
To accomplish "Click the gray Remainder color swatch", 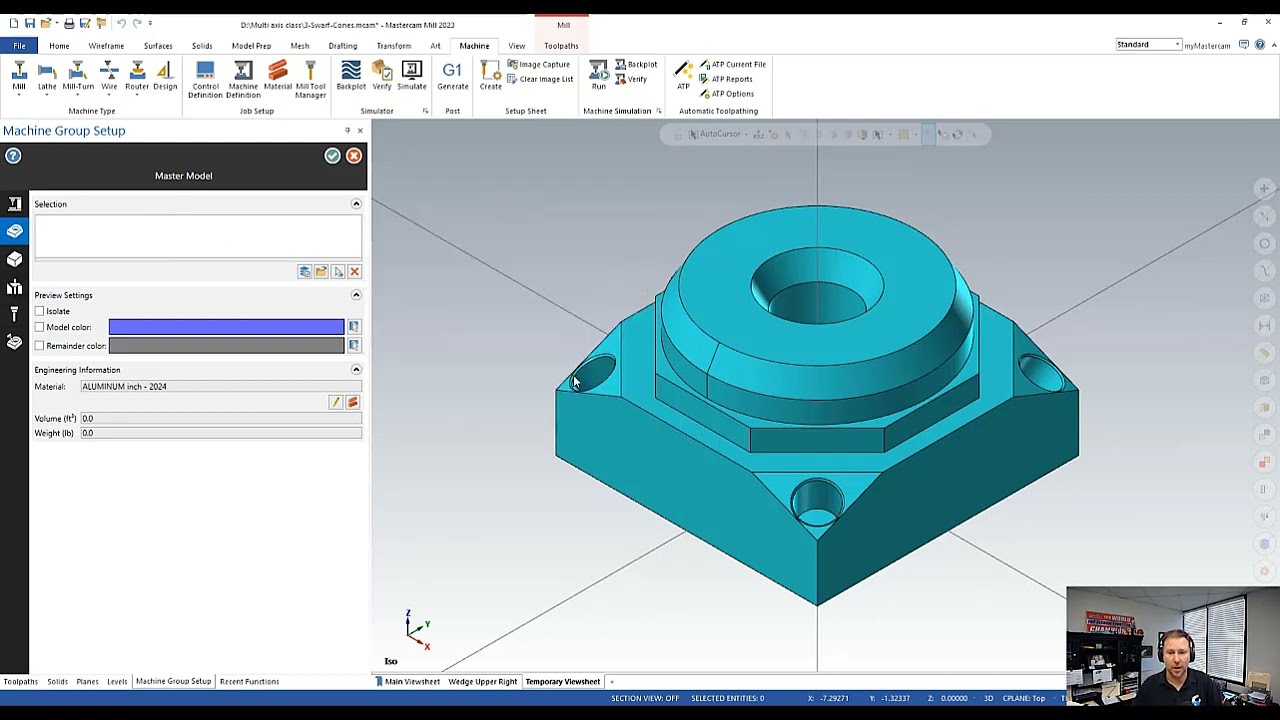I will (x=226, y=346).
